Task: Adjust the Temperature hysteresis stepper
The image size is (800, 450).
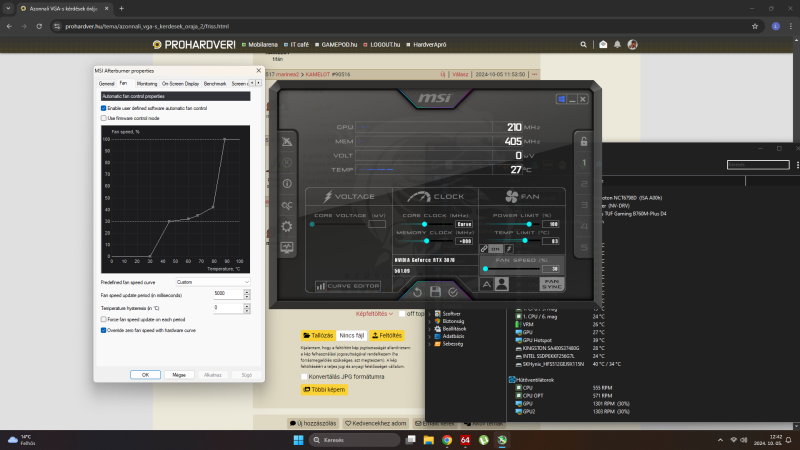Action: click(x=247, y=308)
